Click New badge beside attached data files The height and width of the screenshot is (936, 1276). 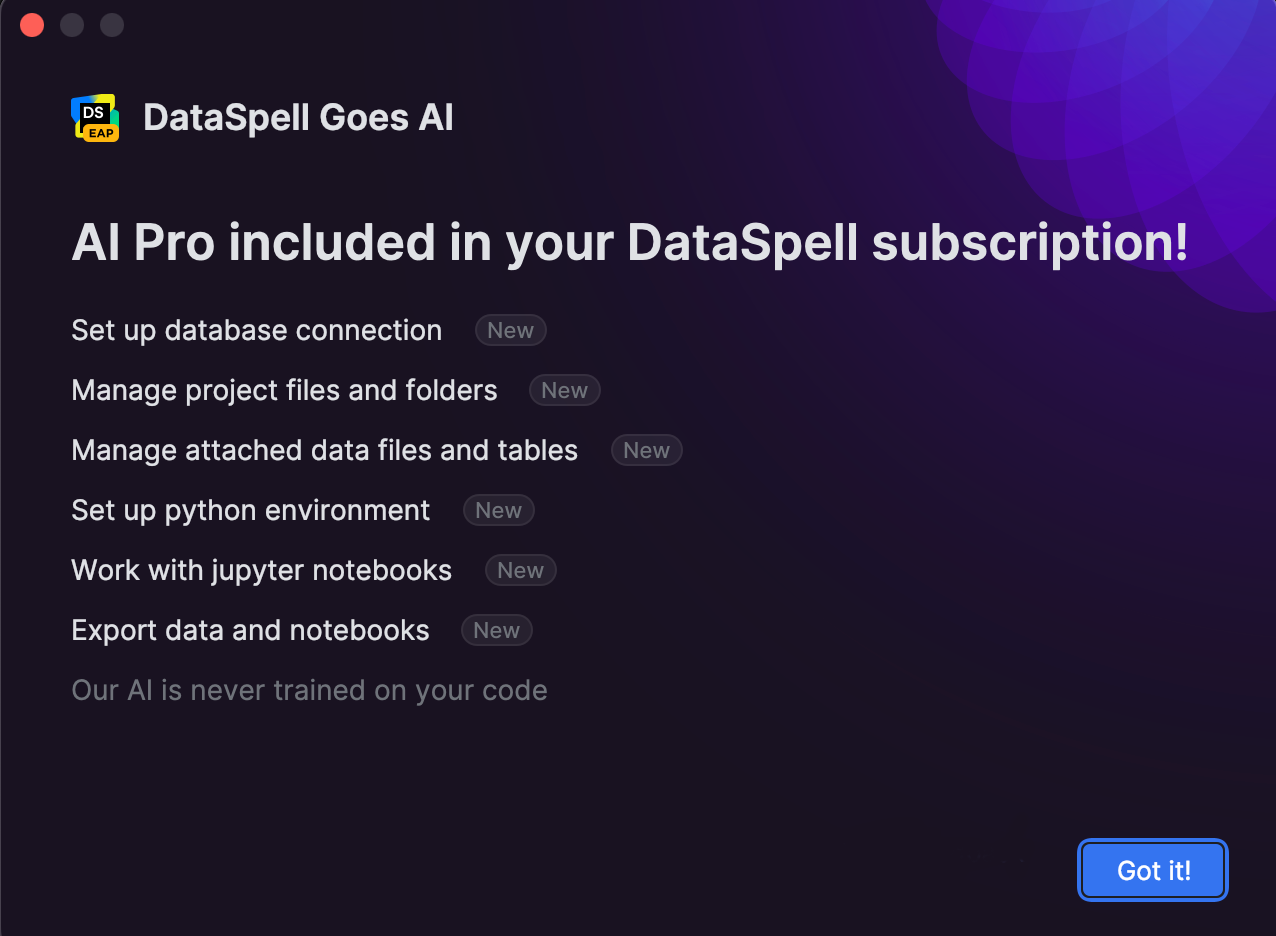646,451
